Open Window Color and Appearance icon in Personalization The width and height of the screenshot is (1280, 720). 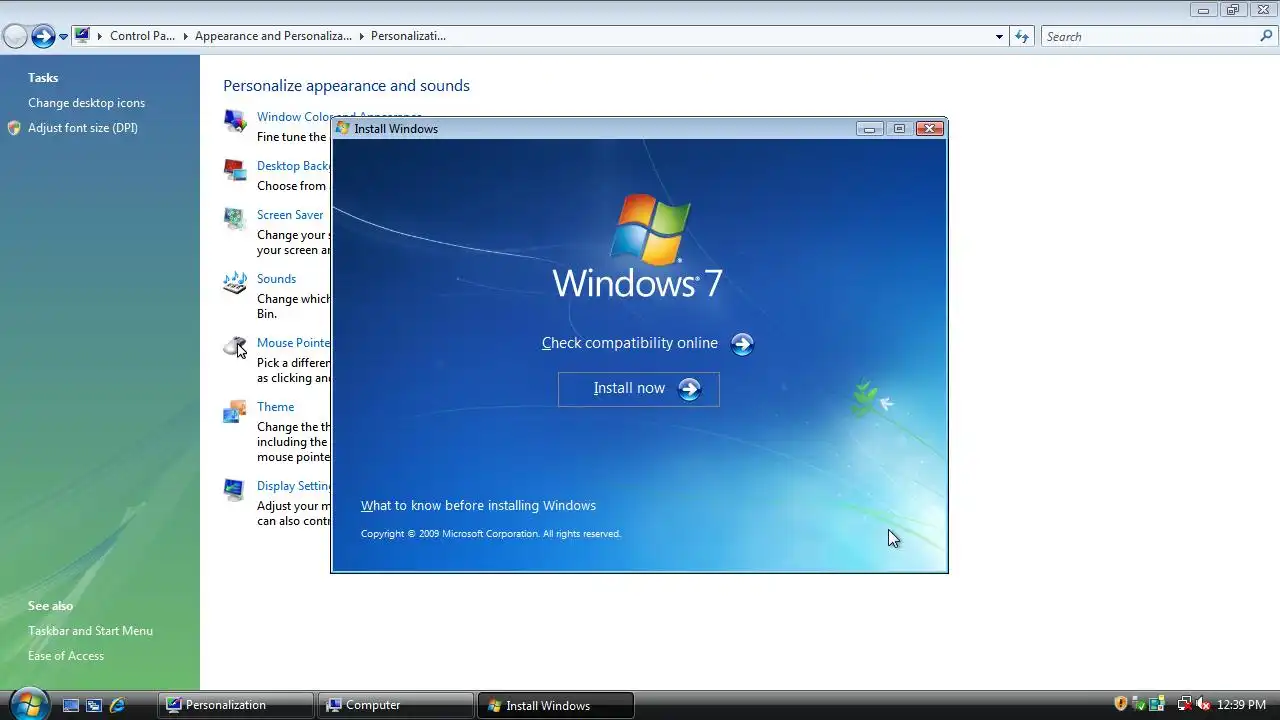[x=235, y=121]
